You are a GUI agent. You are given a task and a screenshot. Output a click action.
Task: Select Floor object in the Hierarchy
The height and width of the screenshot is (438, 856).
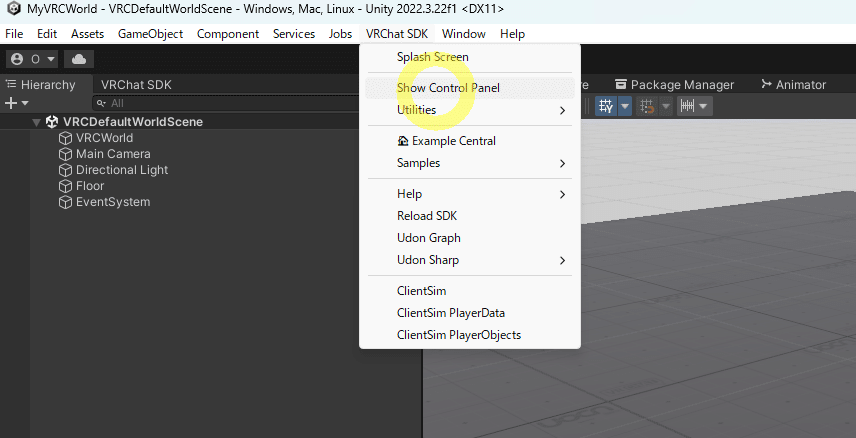coord(90,186)
